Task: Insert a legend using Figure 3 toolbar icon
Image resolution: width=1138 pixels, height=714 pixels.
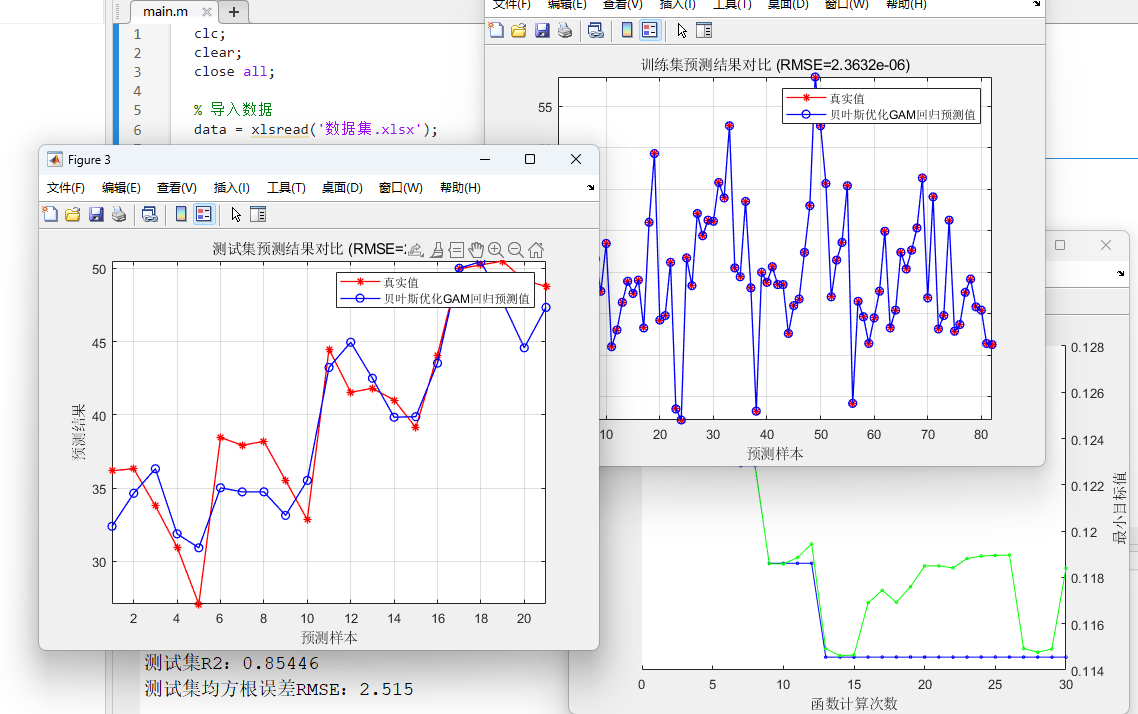Action: (x=203, y=214)
